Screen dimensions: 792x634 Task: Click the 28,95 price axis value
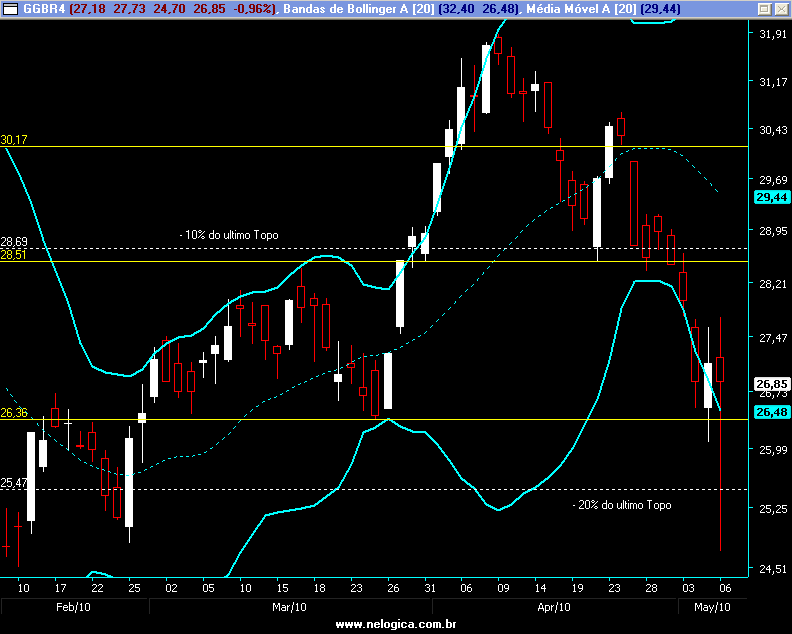tap(773, 231)
